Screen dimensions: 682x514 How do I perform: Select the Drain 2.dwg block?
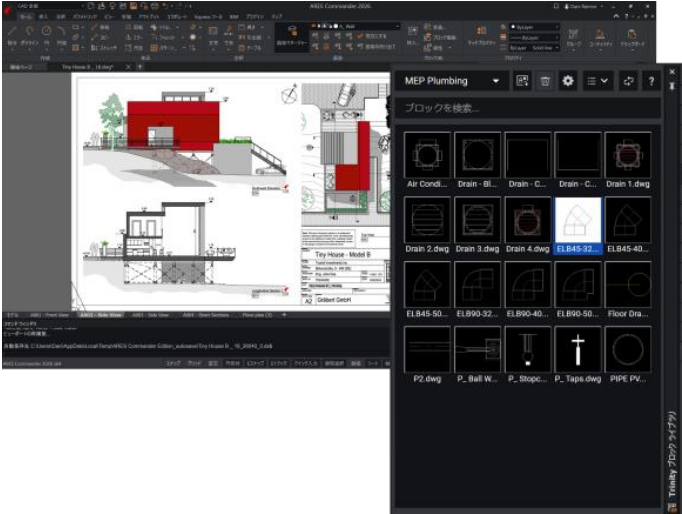tap(427, 222)
